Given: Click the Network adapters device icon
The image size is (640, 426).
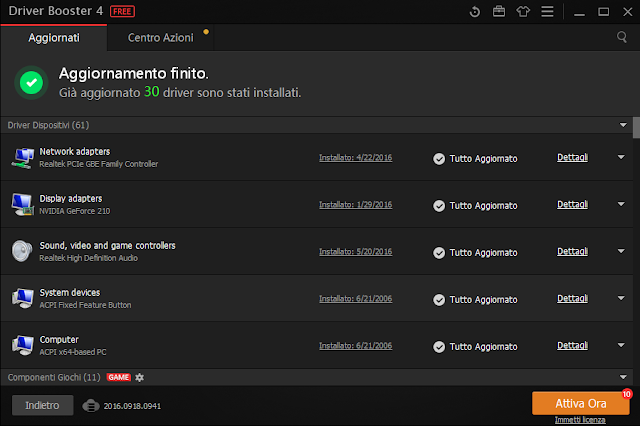Looking at the screenshot, I should (23, 158).
